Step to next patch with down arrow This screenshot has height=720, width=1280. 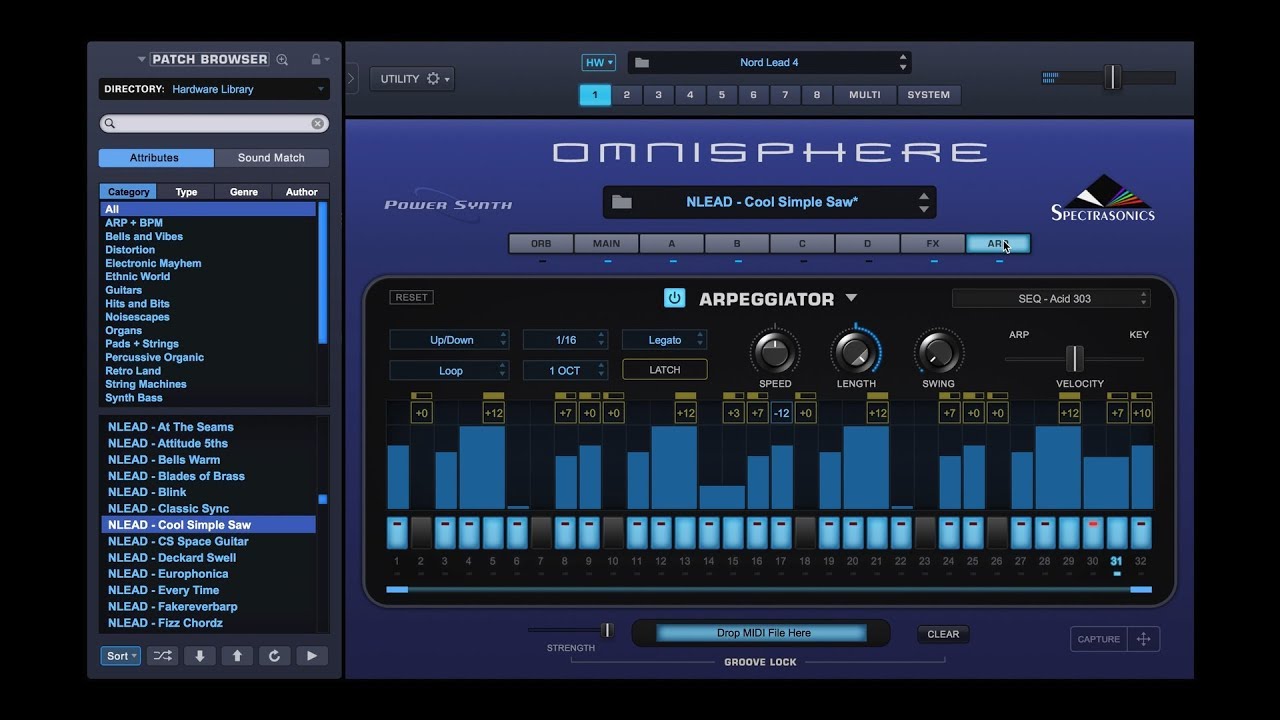tap(200, 656)
